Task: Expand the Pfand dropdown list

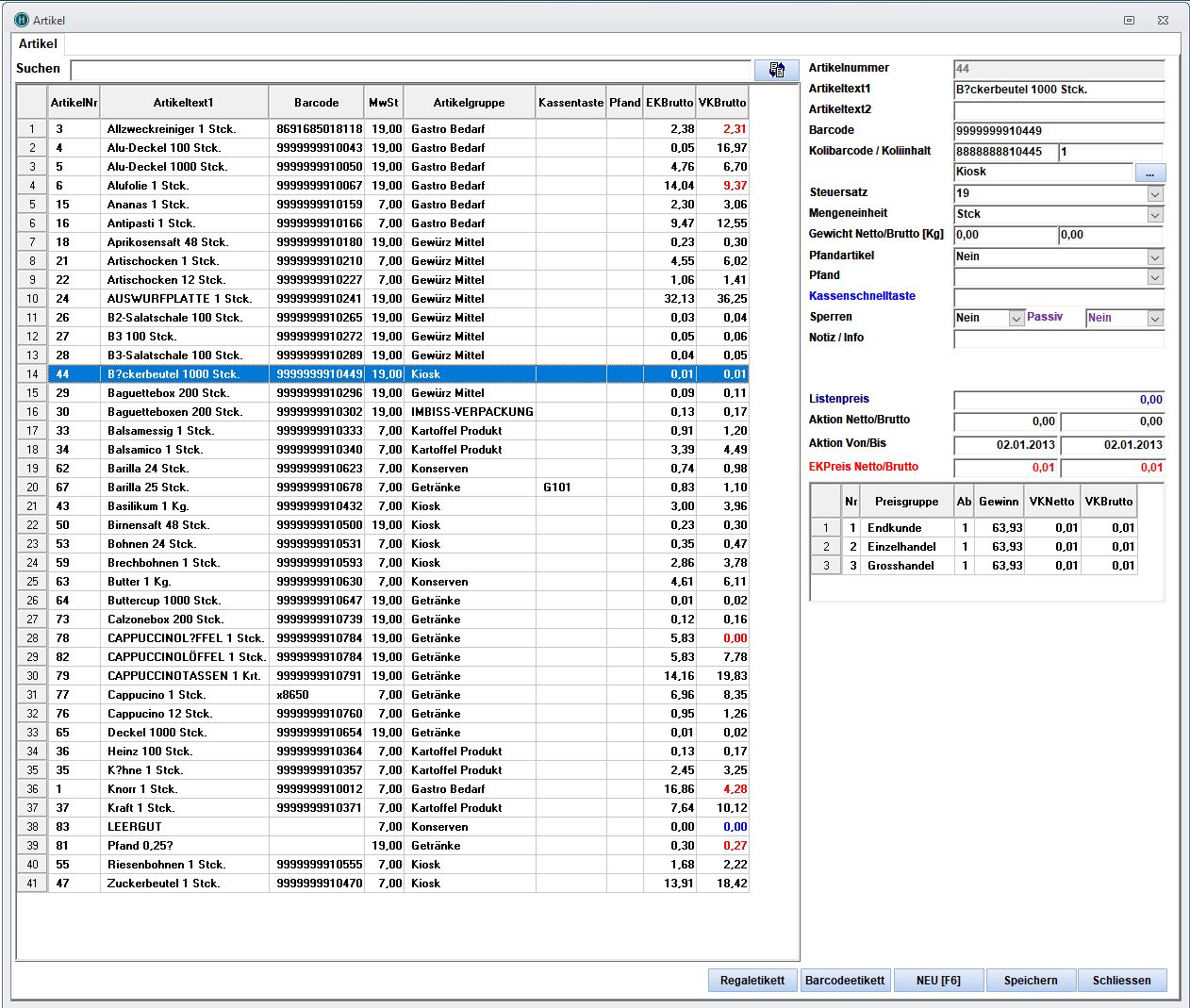Action: coord(1155,276)
